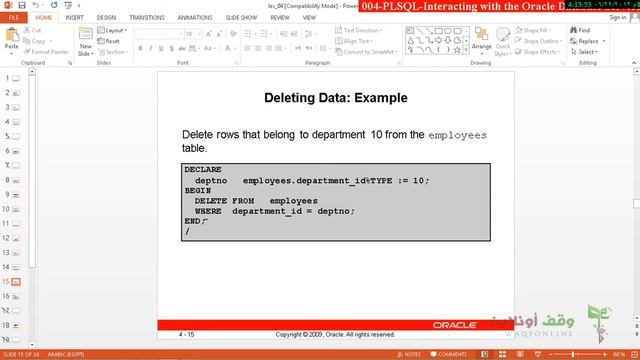Toggle Underline formatting
640x360 pixels.
coord(161,49)
